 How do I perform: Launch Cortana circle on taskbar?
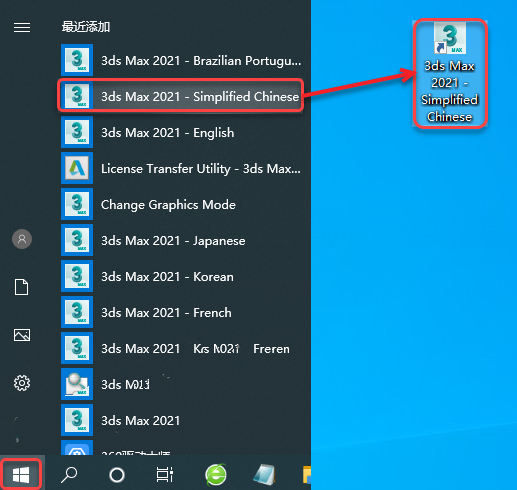117,475
